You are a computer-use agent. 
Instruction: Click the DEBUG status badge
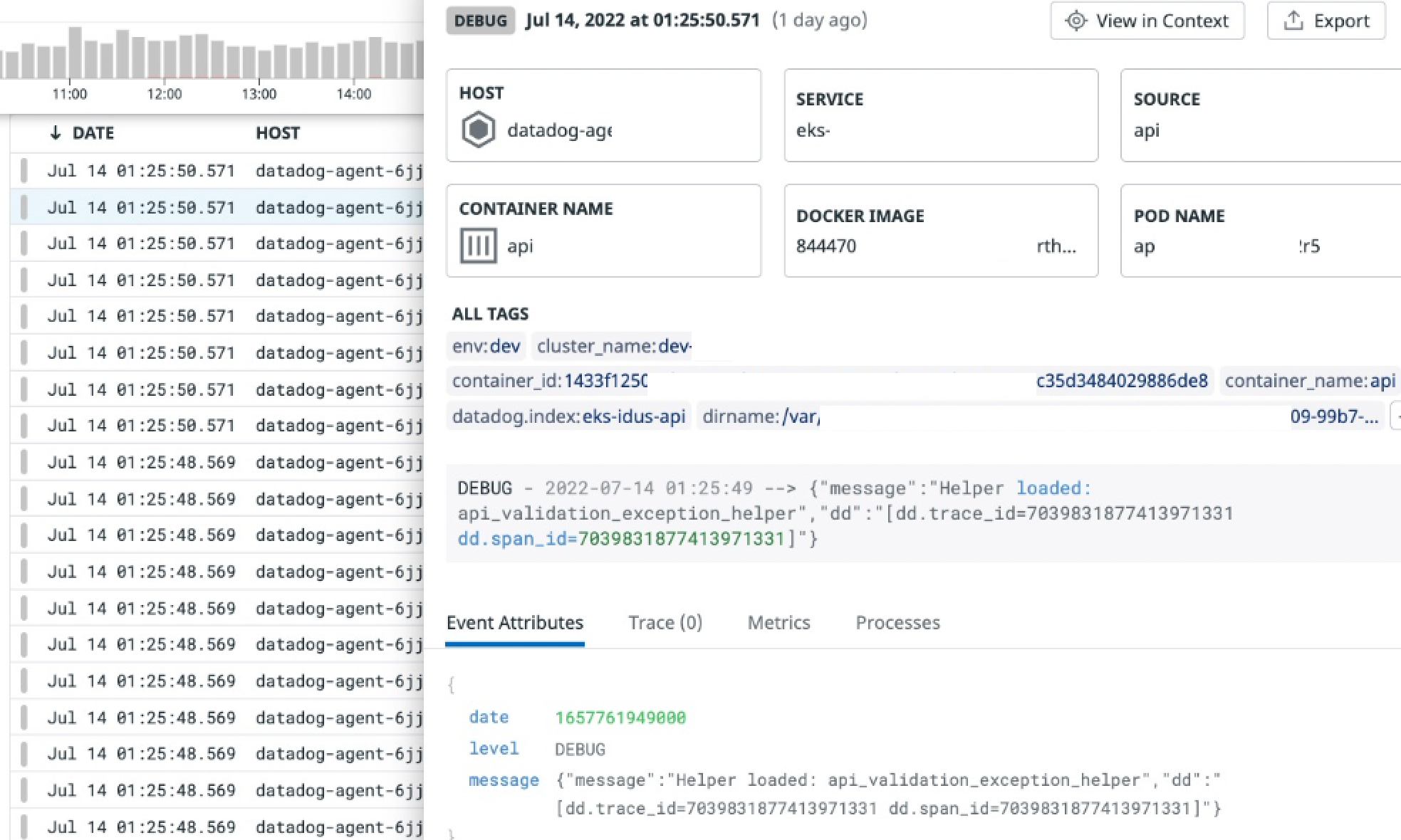tap(480, 21)
